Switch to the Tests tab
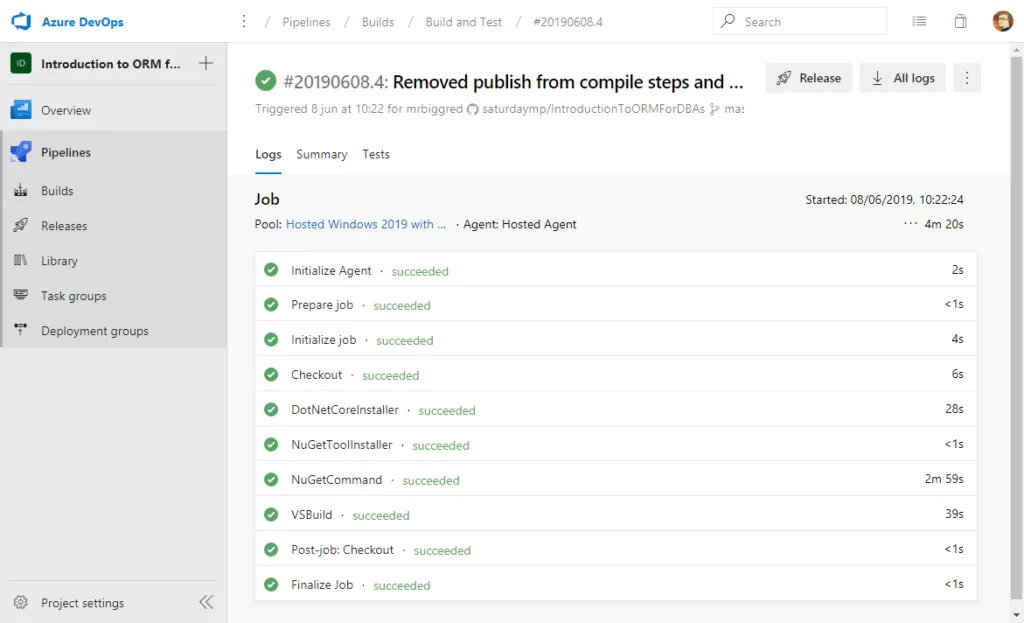 (x=376, y=155)
